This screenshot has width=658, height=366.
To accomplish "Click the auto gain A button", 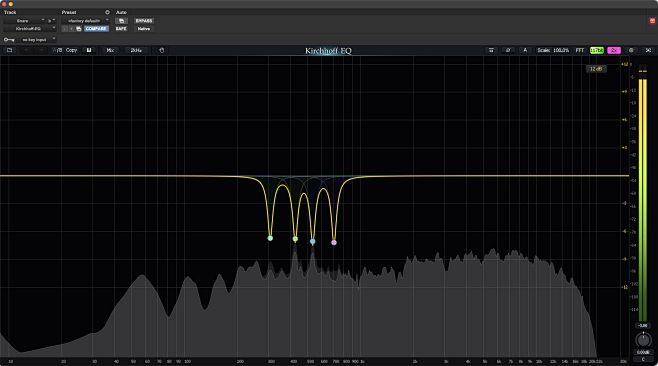I will point(525,50).
